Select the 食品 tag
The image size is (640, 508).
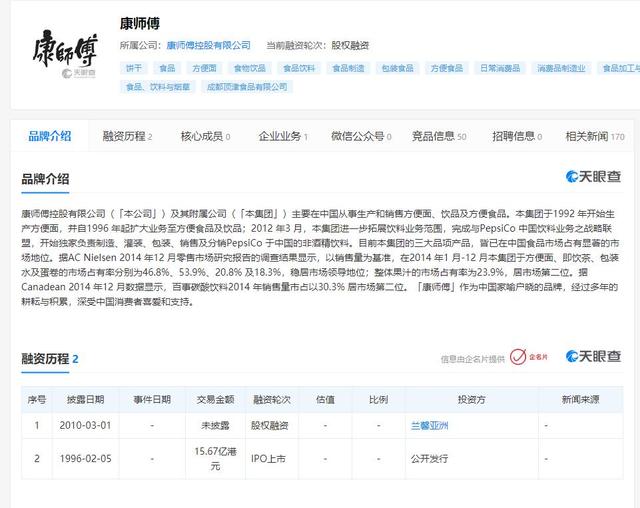click(x=167, y=68)
